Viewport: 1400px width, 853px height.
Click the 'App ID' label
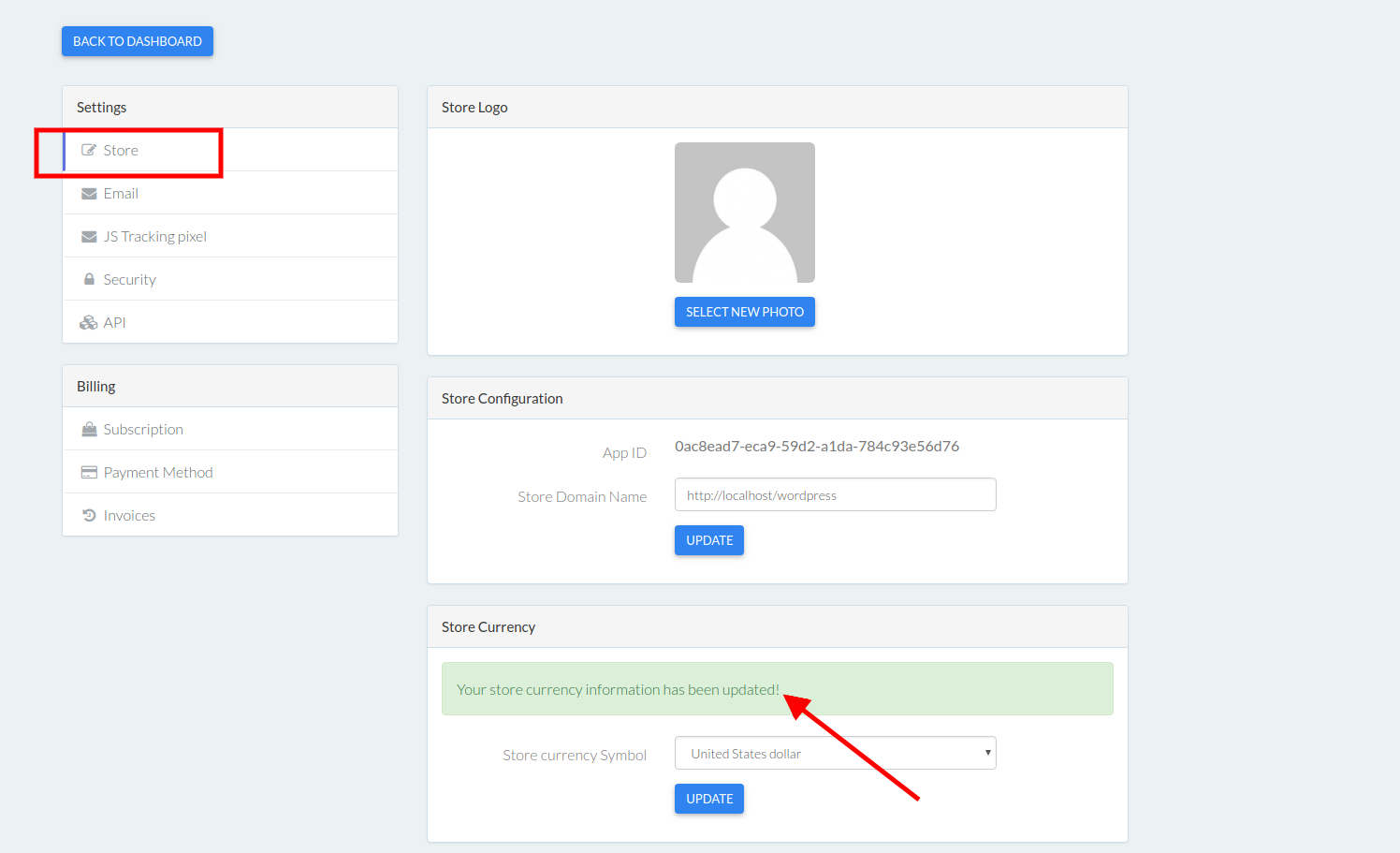click(624, 452)
